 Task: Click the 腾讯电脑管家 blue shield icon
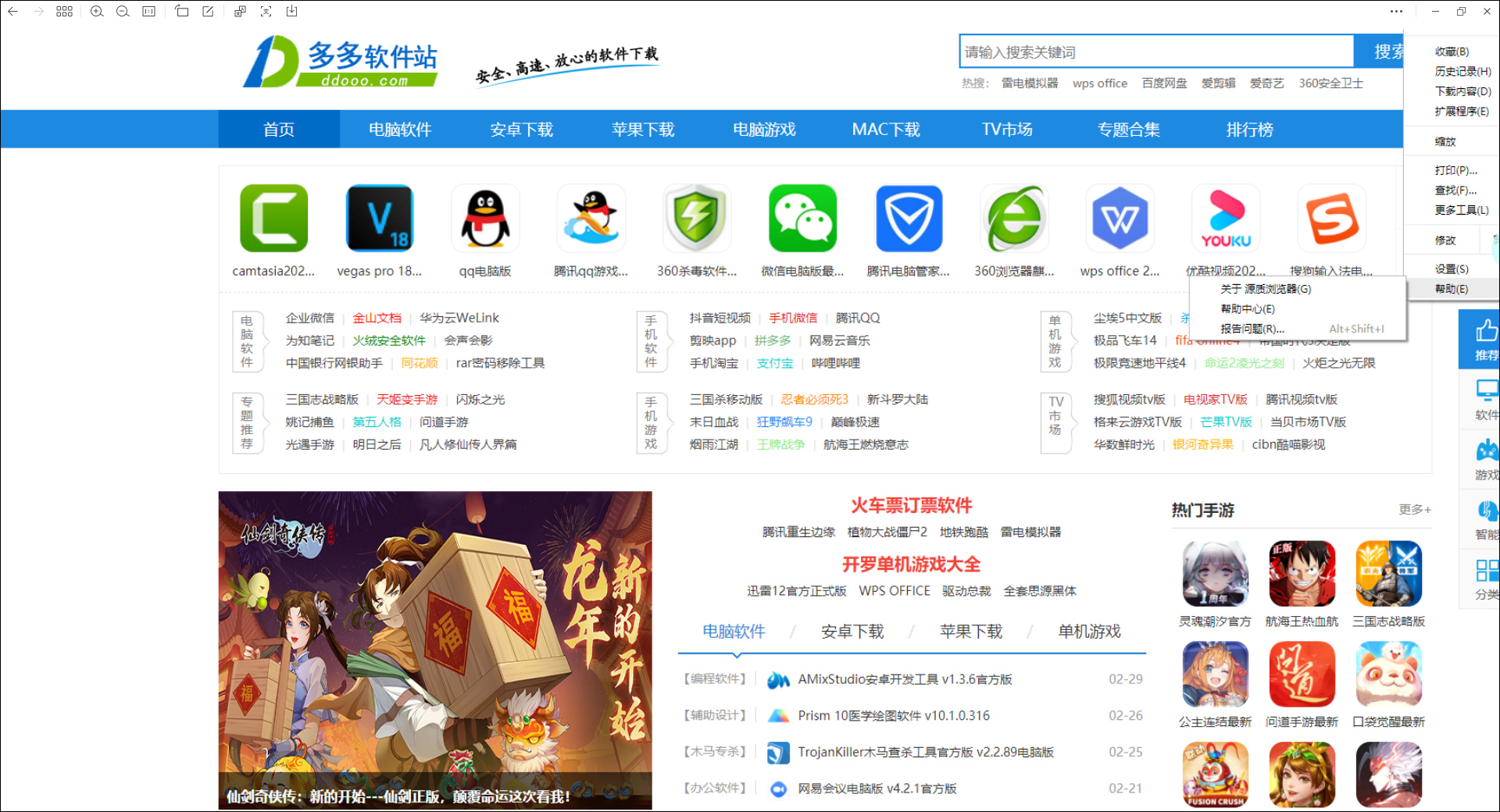click(909, 219)
